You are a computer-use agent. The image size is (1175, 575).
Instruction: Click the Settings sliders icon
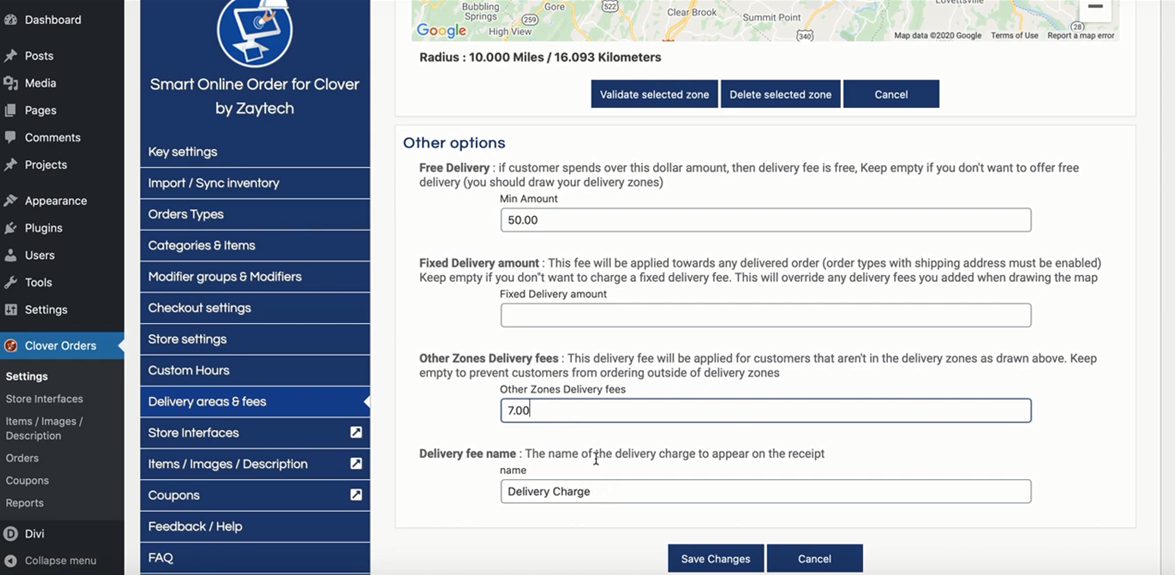coord(10,310)
